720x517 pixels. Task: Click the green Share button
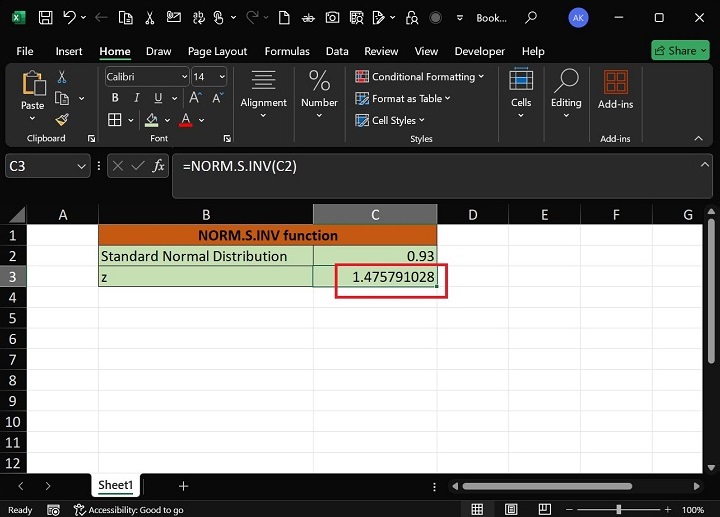tap(680, 51)
